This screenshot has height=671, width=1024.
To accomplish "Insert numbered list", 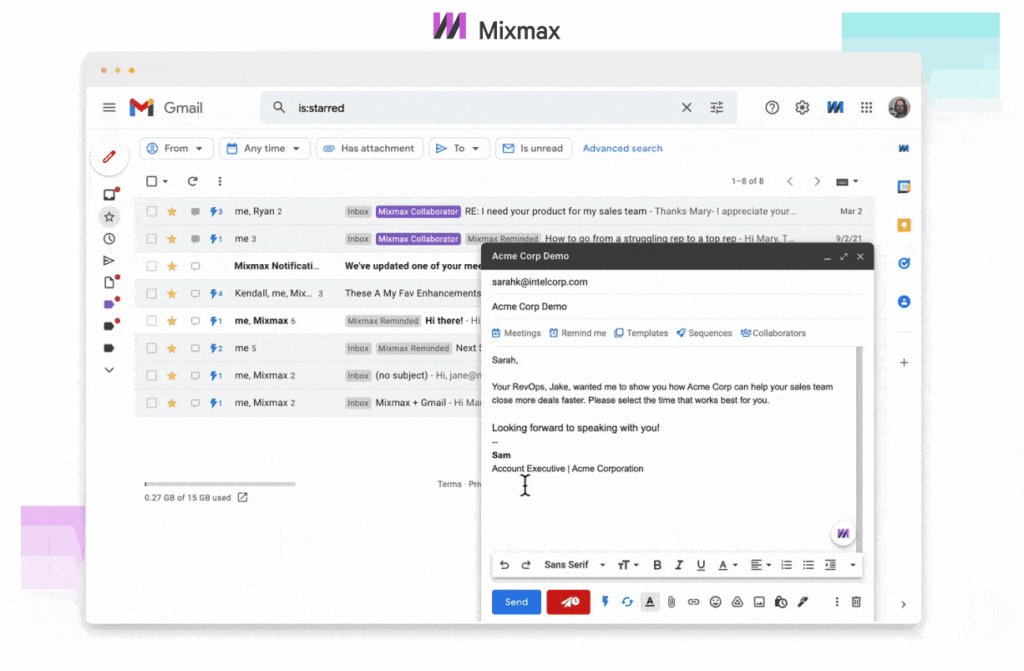I will [786, 565].
